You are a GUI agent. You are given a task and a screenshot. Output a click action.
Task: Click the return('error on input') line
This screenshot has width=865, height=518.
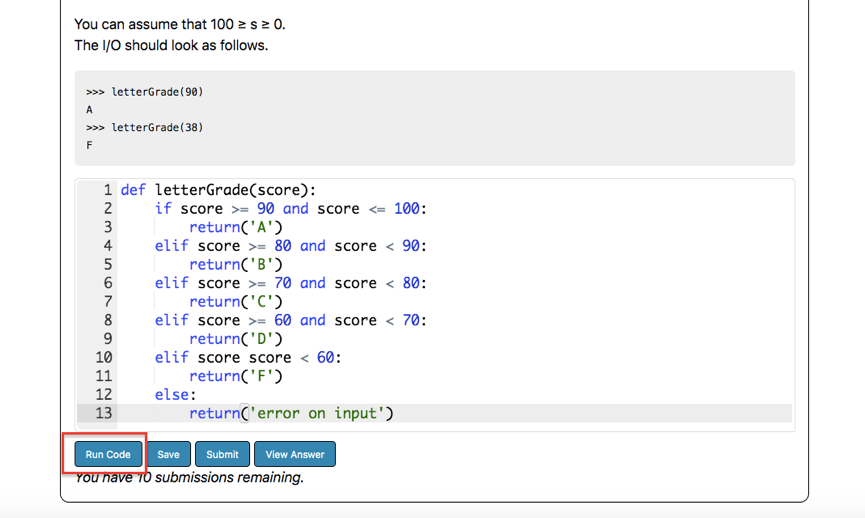(x=291, y=413)
